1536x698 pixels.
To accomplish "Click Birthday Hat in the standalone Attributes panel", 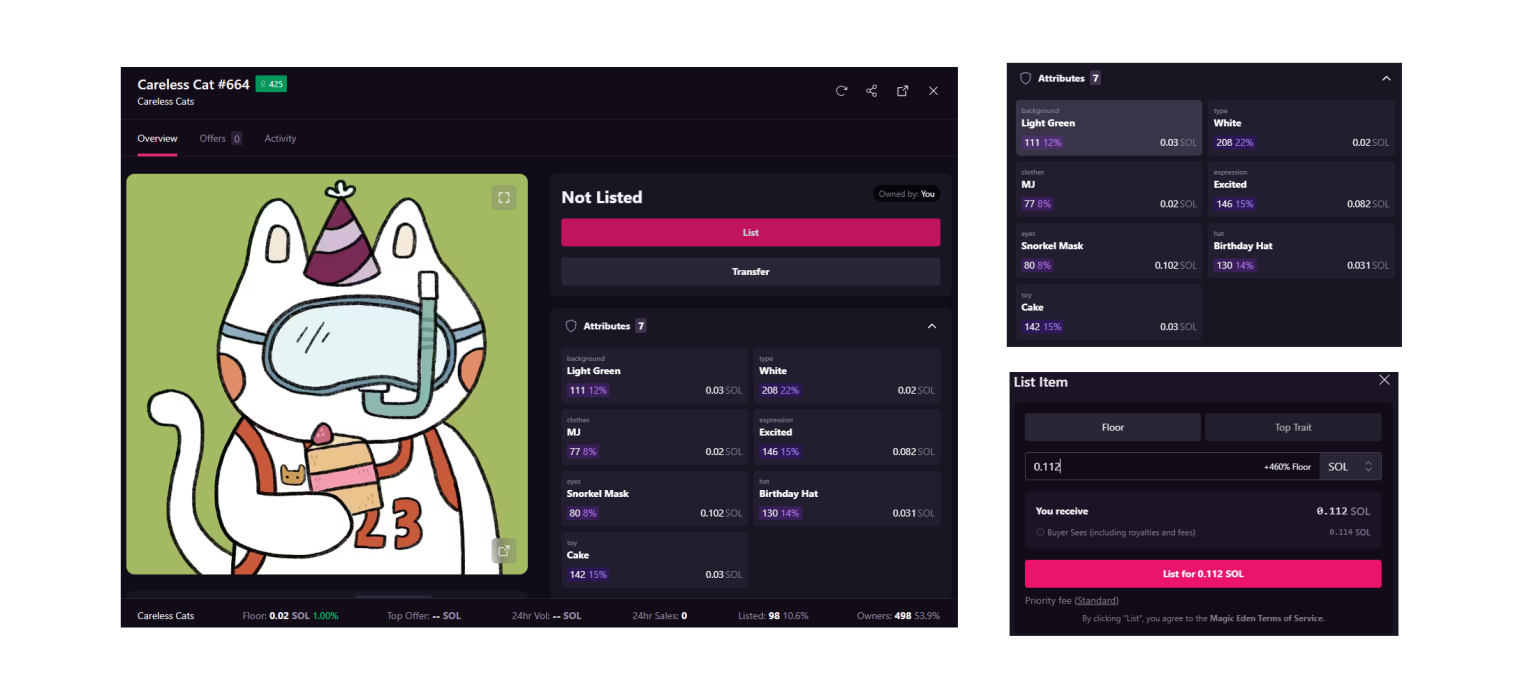I will (1301, 250).
